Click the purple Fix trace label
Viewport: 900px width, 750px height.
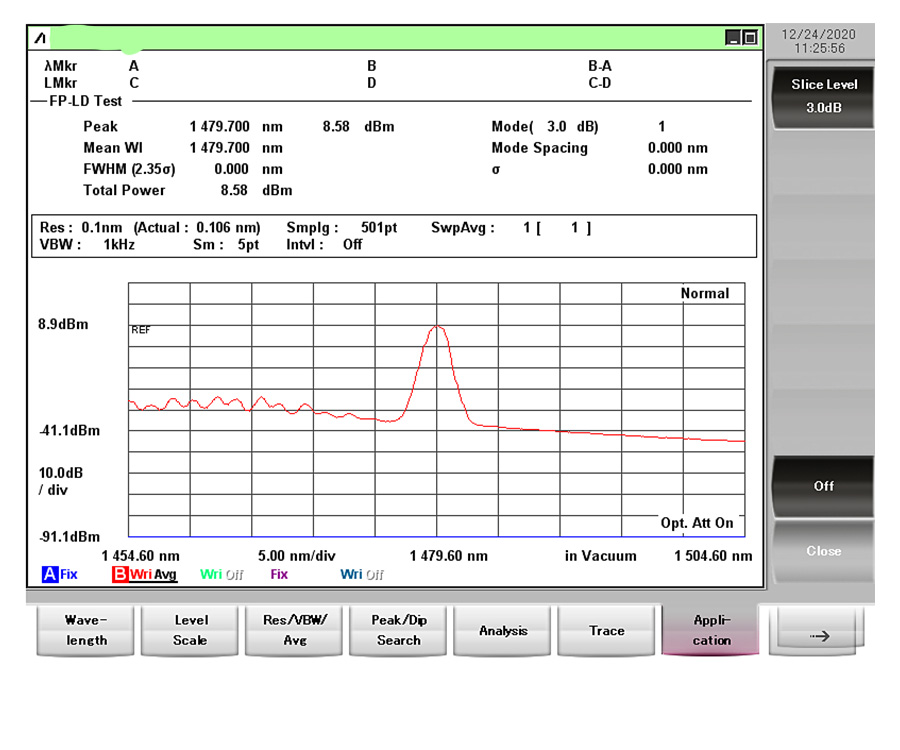coord(279,575)
